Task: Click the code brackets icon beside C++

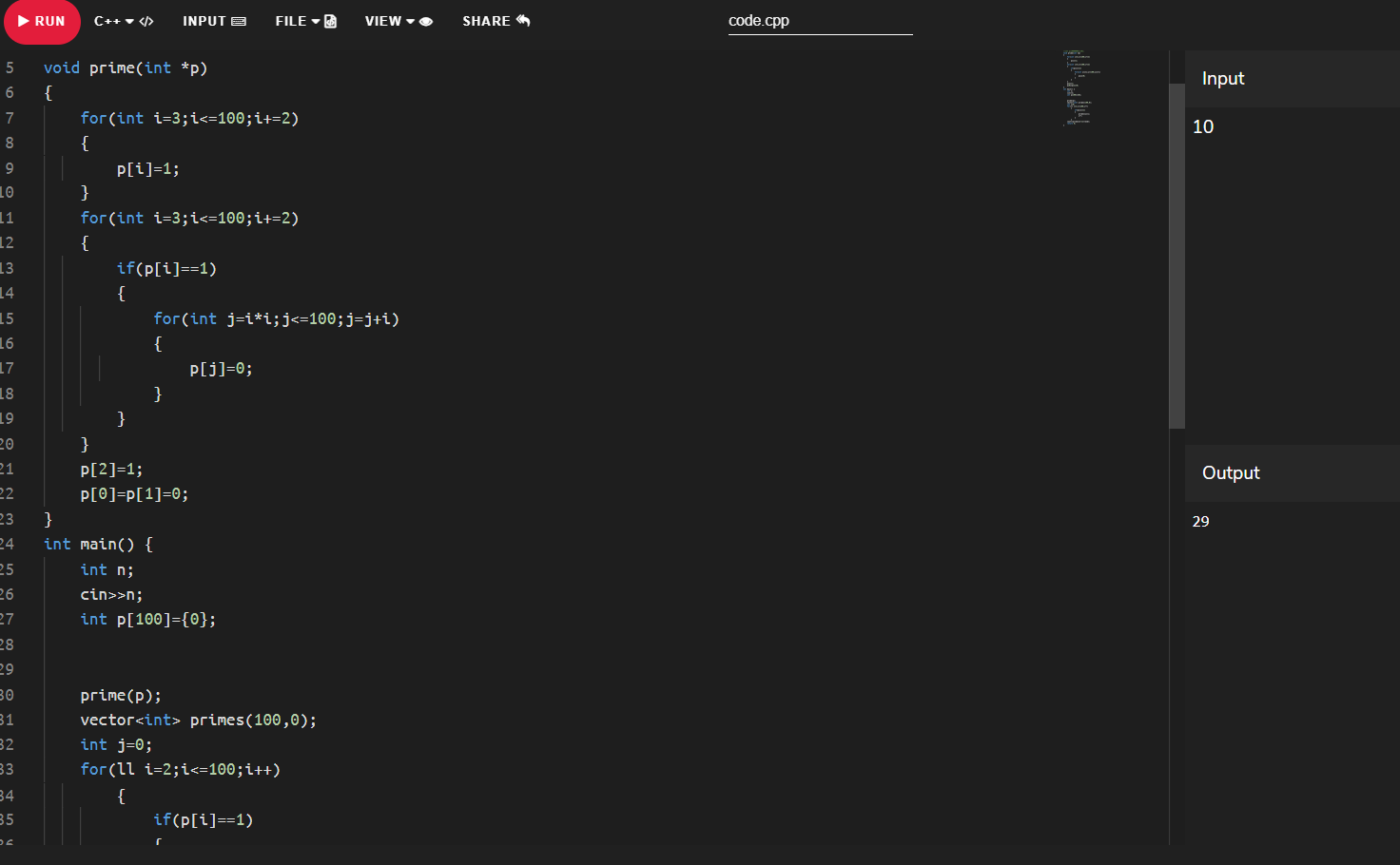Action: [146, 21]
